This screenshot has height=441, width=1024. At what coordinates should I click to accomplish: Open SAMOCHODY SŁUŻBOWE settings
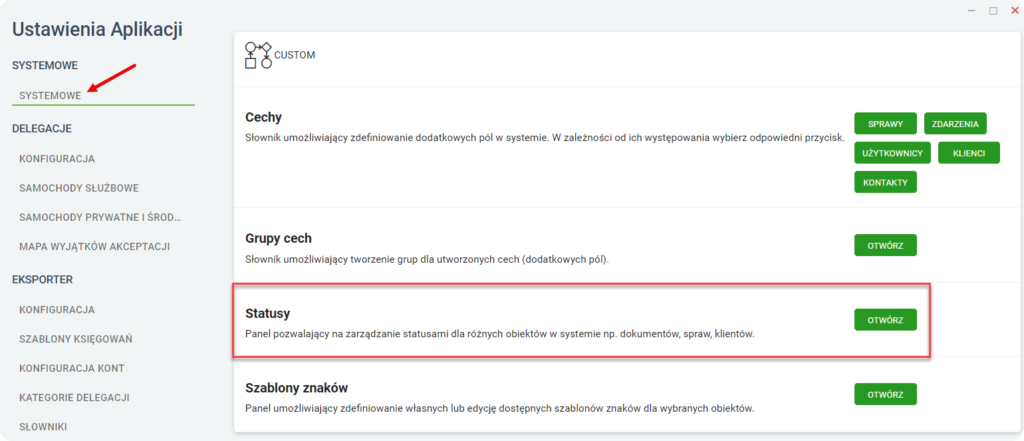click(79, 188)
